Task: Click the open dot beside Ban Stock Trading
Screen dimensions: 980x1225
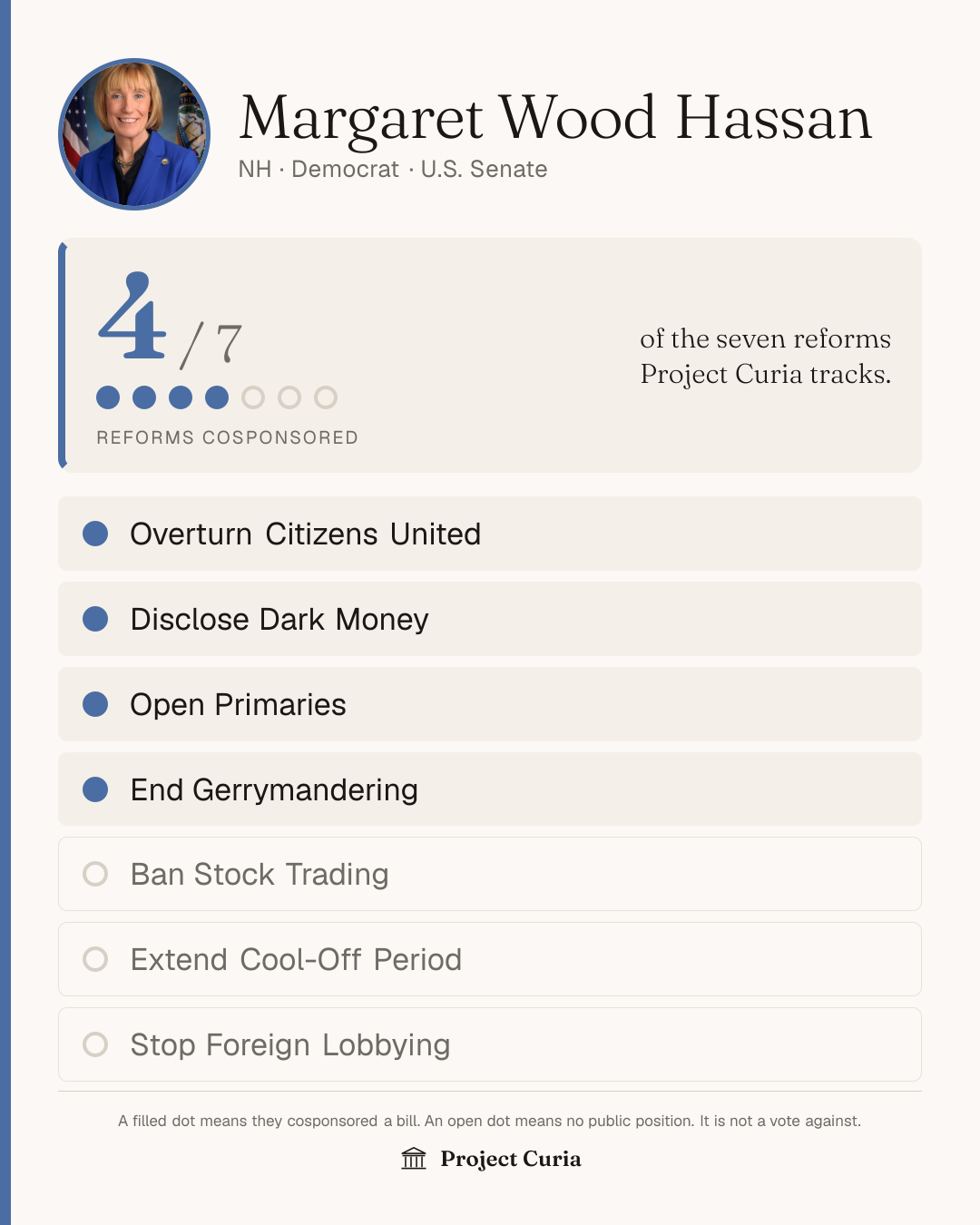Action: click(x=95, y=874)
